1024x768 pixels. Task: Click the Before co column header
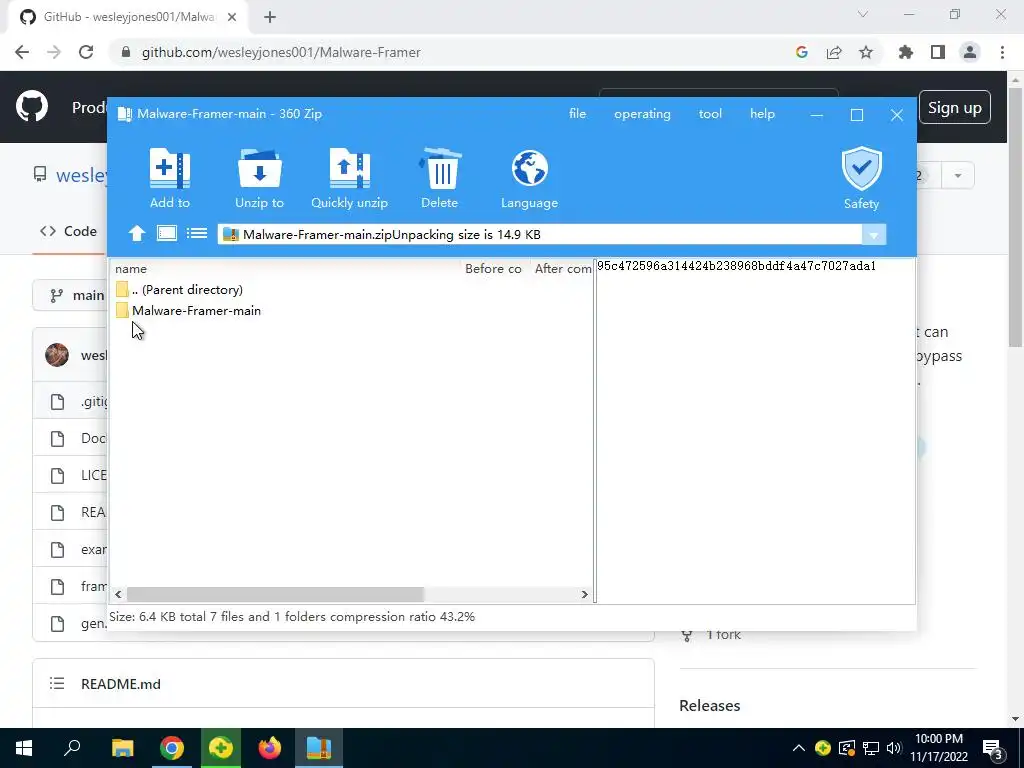[493, 268]
